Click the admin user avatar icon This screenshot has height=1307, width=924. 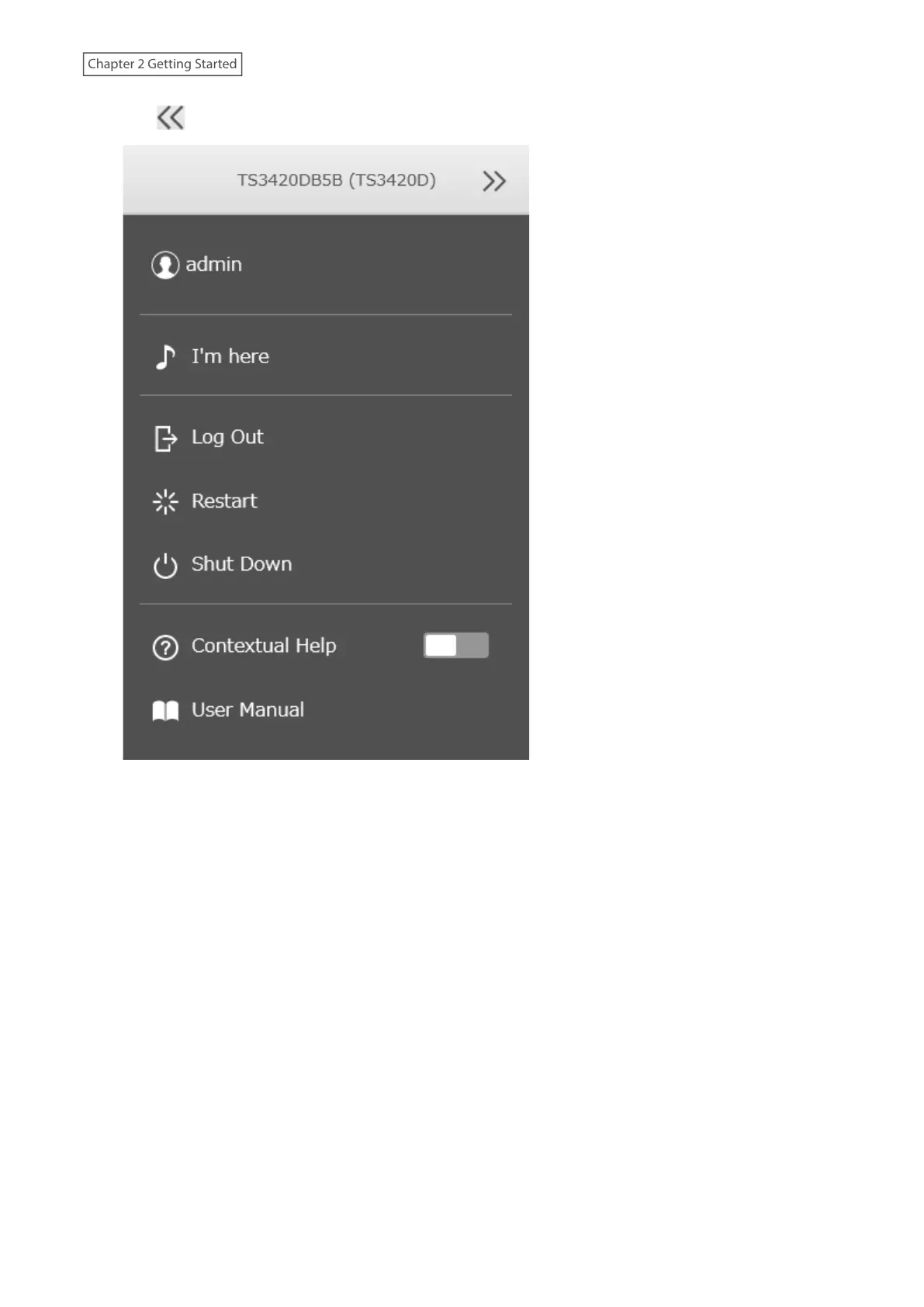[x=165, y=265]
